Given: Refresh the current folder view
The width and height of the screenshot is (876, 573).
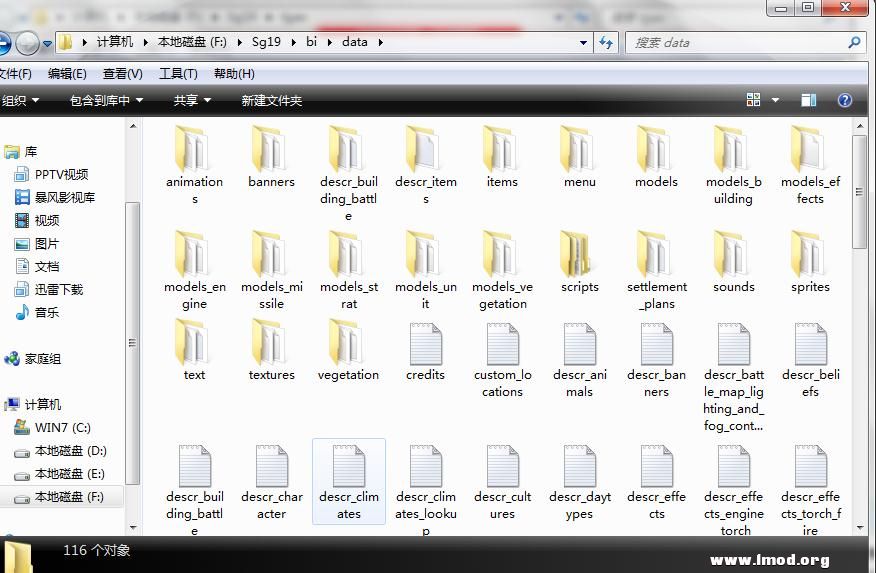Looking at the screenshot, I should pos(606,42).
